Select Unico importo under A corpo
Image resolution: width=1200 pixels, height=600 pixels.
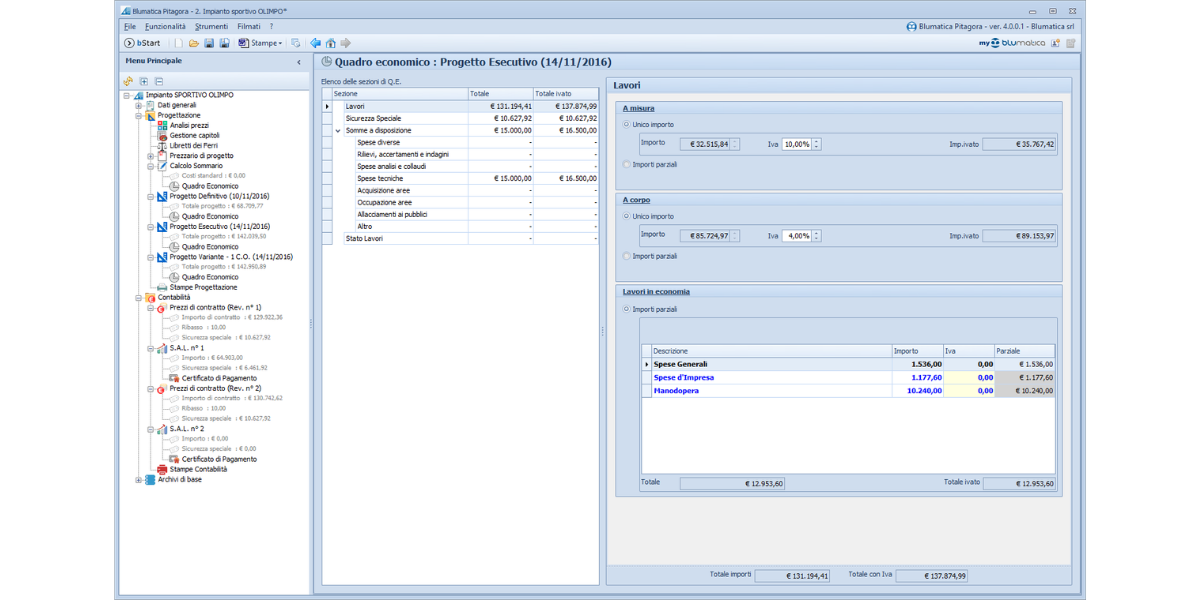[x=627, y=216]
